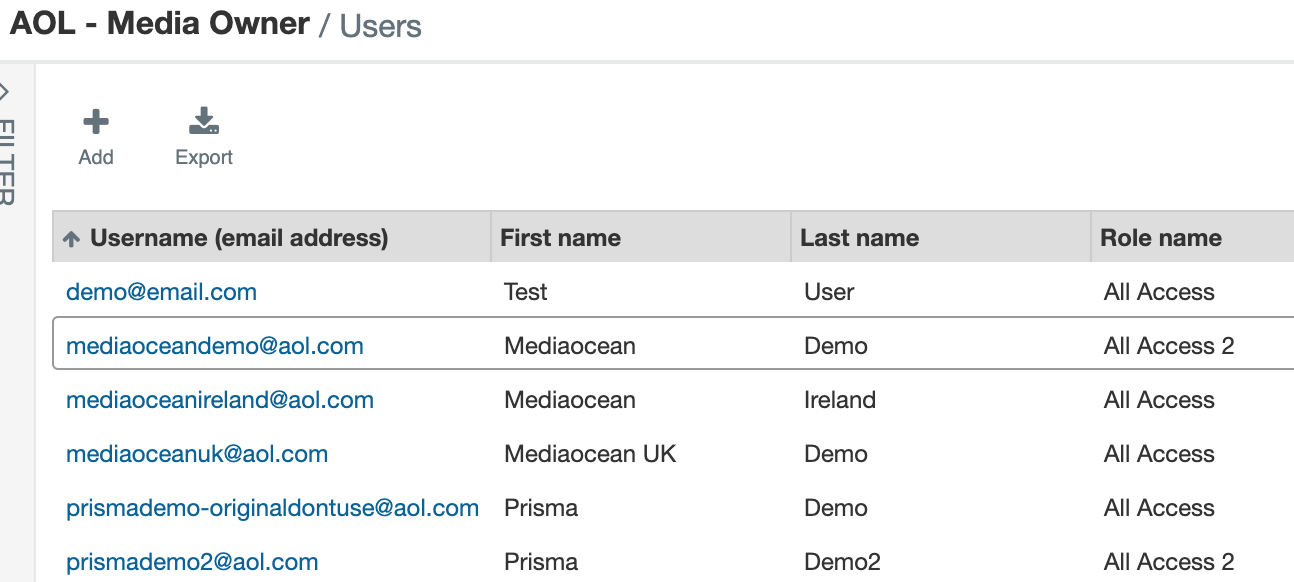Click All Access 2 role for mediaoceandemo@aol.com

[1169, 346]
